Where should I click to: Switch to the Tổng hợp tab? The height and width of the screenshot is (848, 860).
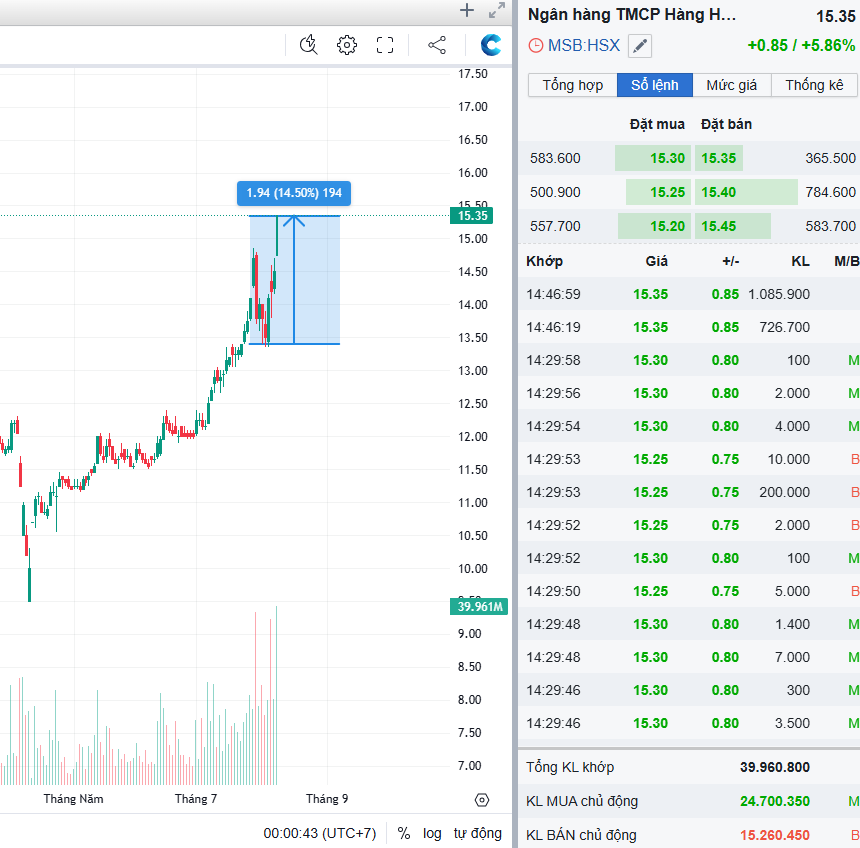[573, 85]
